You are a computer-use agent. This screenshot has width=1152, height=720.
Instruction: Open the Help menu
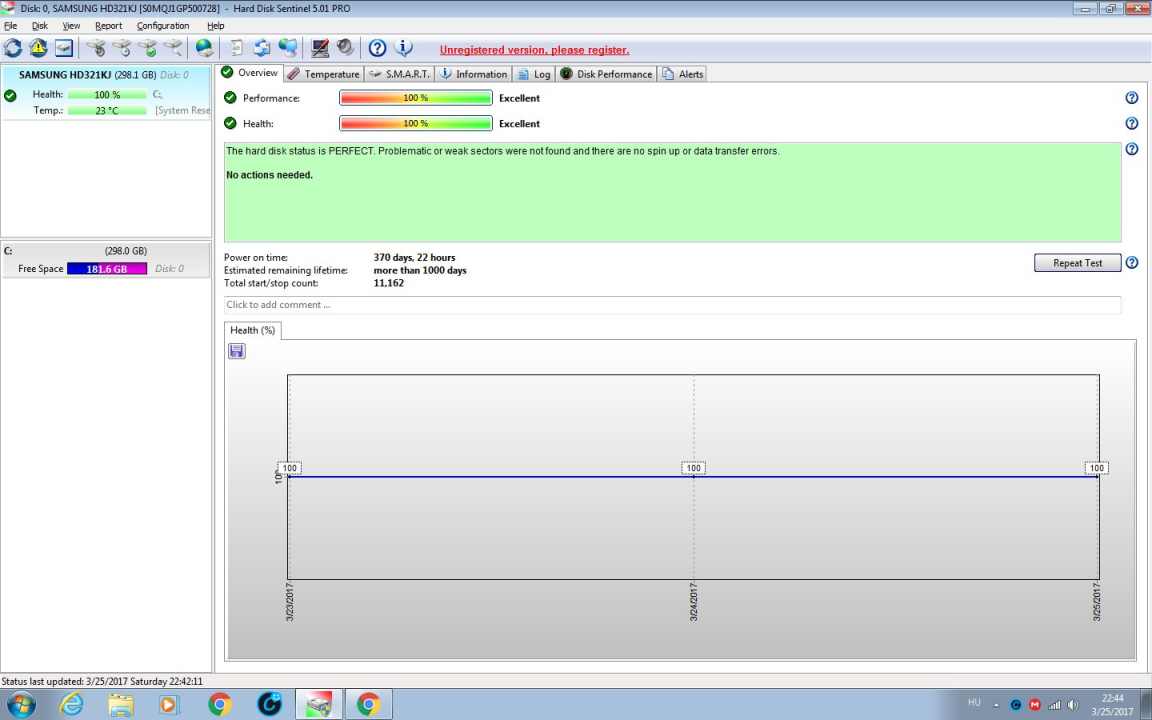pos(215,26)
